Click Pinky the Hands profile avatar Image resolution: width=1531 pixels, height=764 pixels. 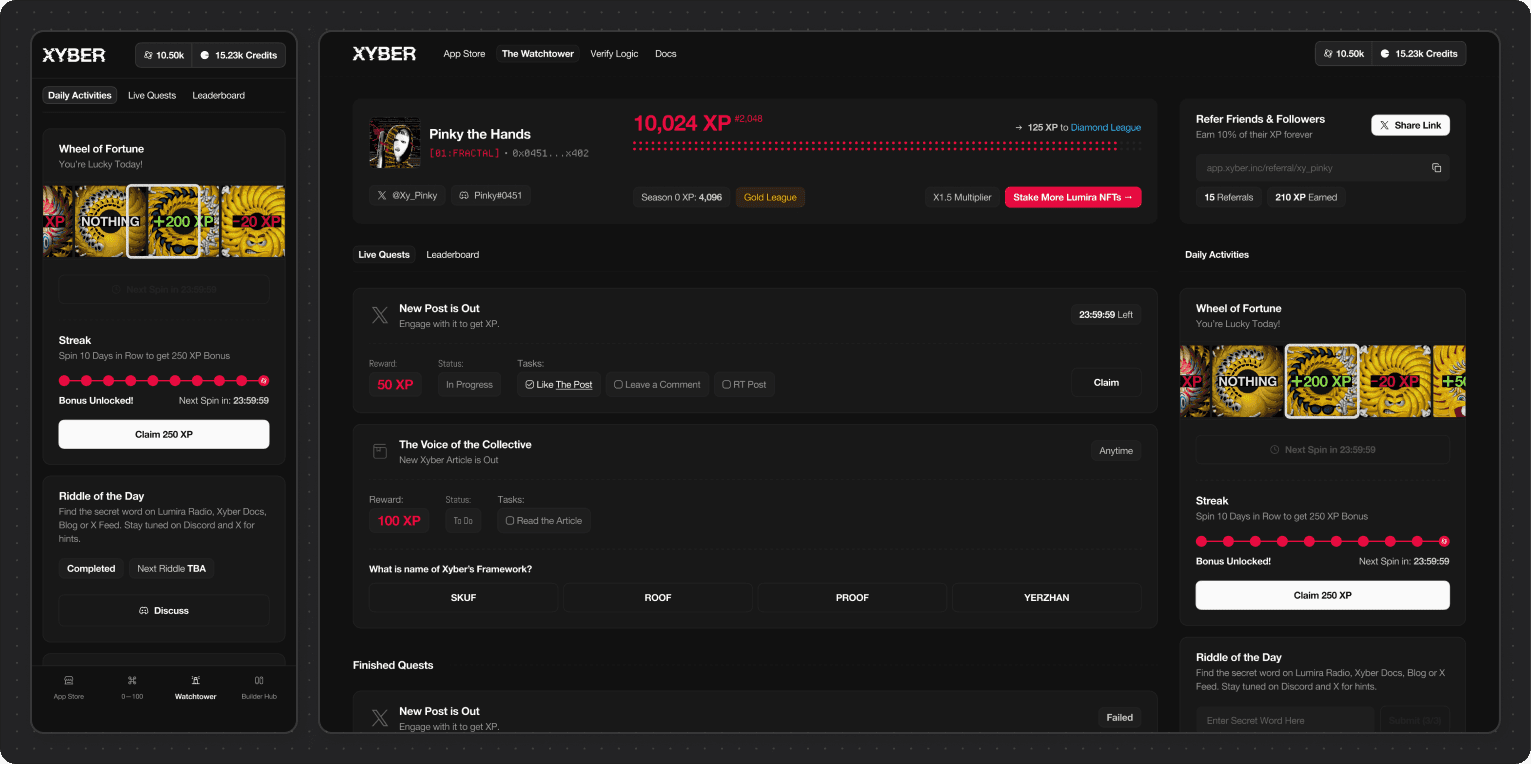pos(394,143)
